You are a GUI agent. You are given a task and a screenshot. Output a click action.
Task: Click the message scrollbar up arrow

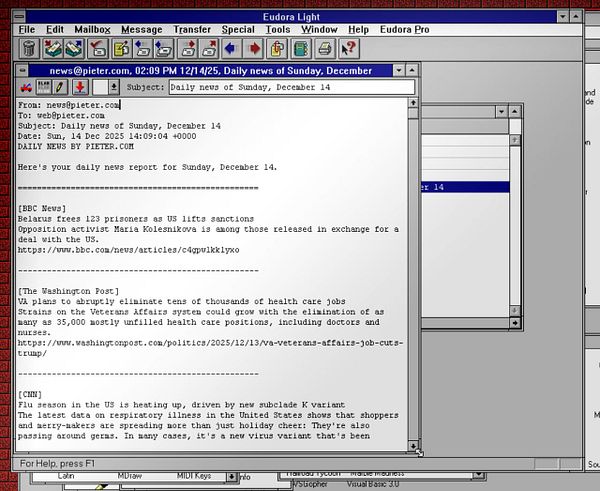tap(413, 103)
